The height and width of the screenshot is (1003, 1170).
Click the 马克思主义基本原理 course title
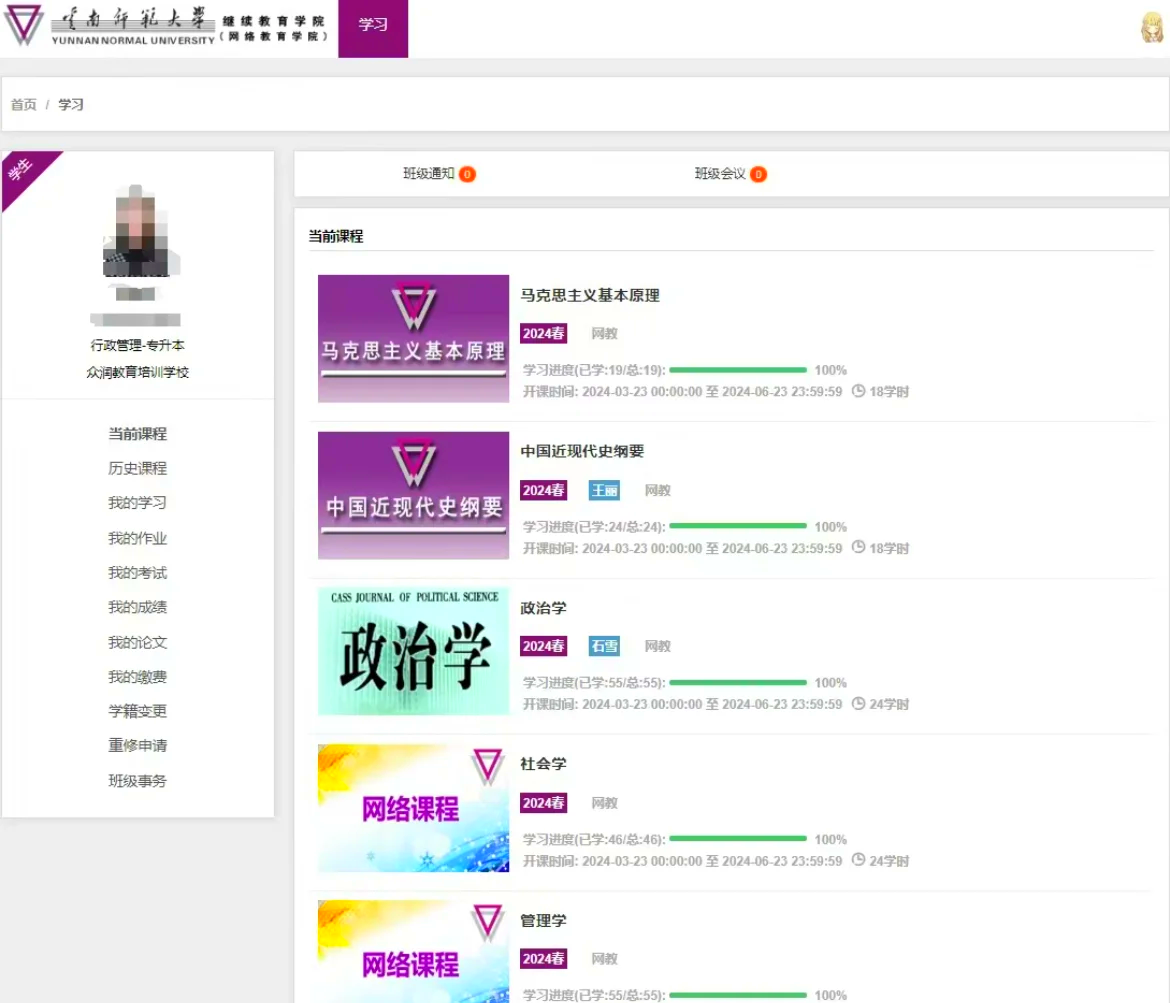coord(589,295)
